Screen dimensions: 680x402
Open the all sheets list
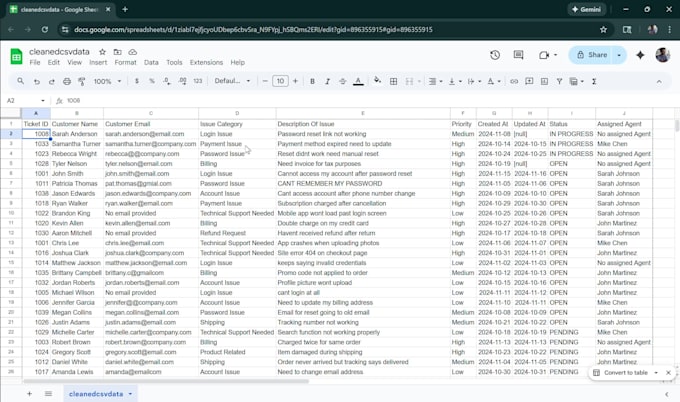48,394
